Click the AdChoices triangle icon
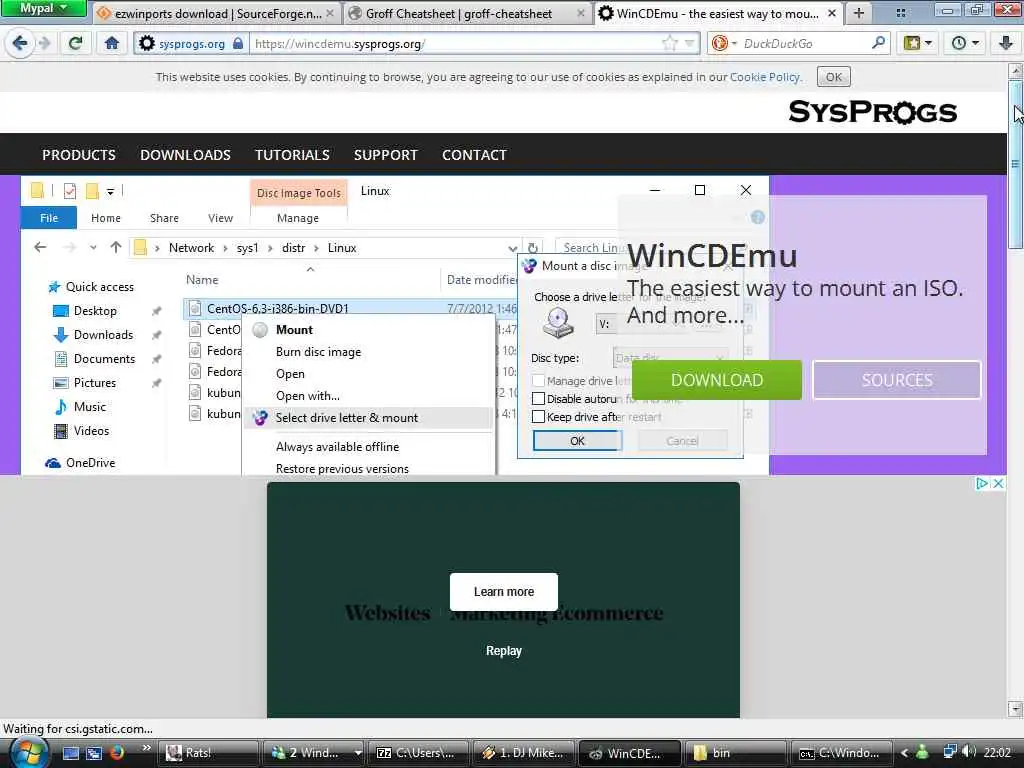This screenshot has height=768, width=1024. (x=982, y=484)
